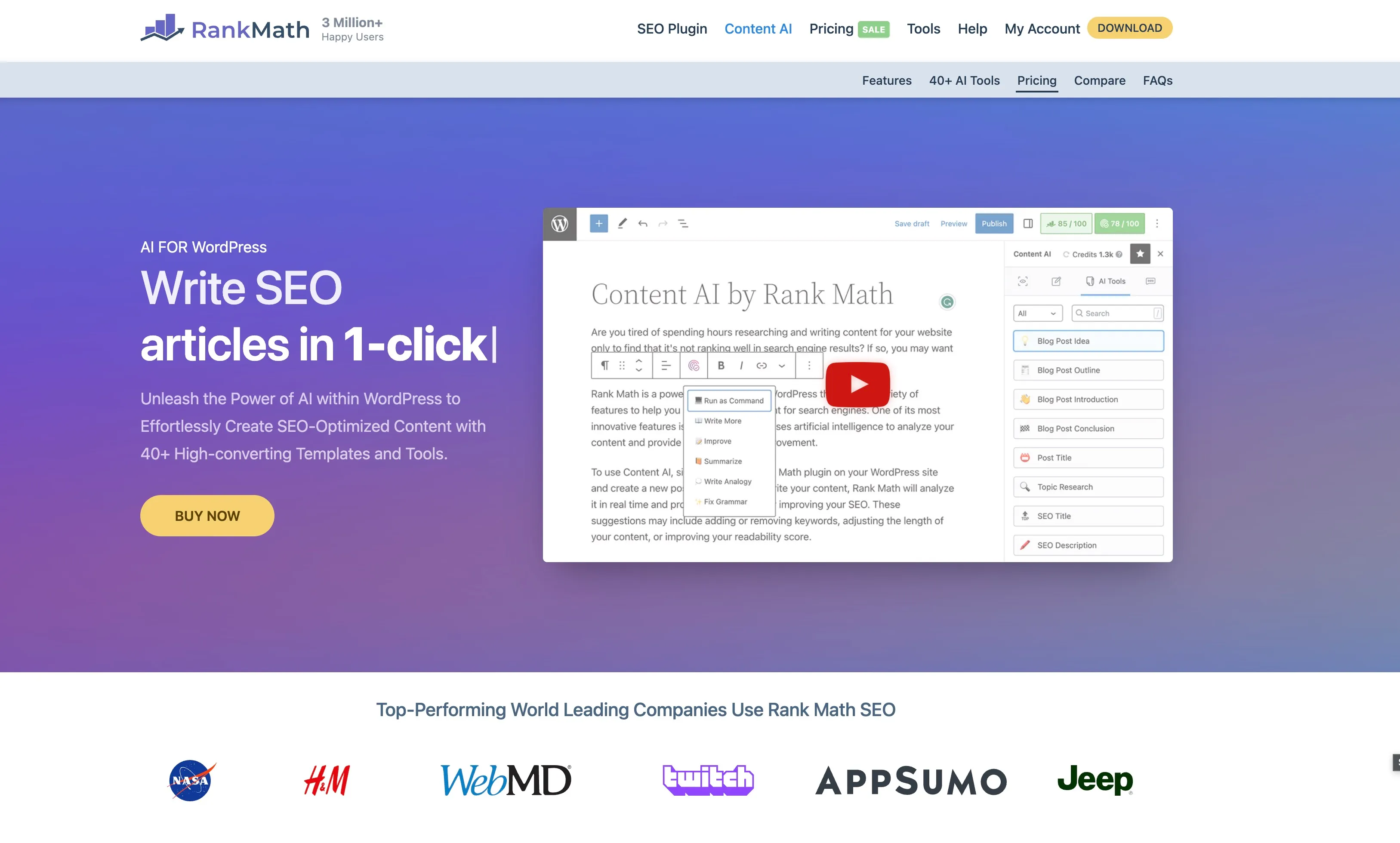Viewport: 1400px width, 843px height.
Task: Click the WordPress logo in video thumbnail
Action: point(560,224)
